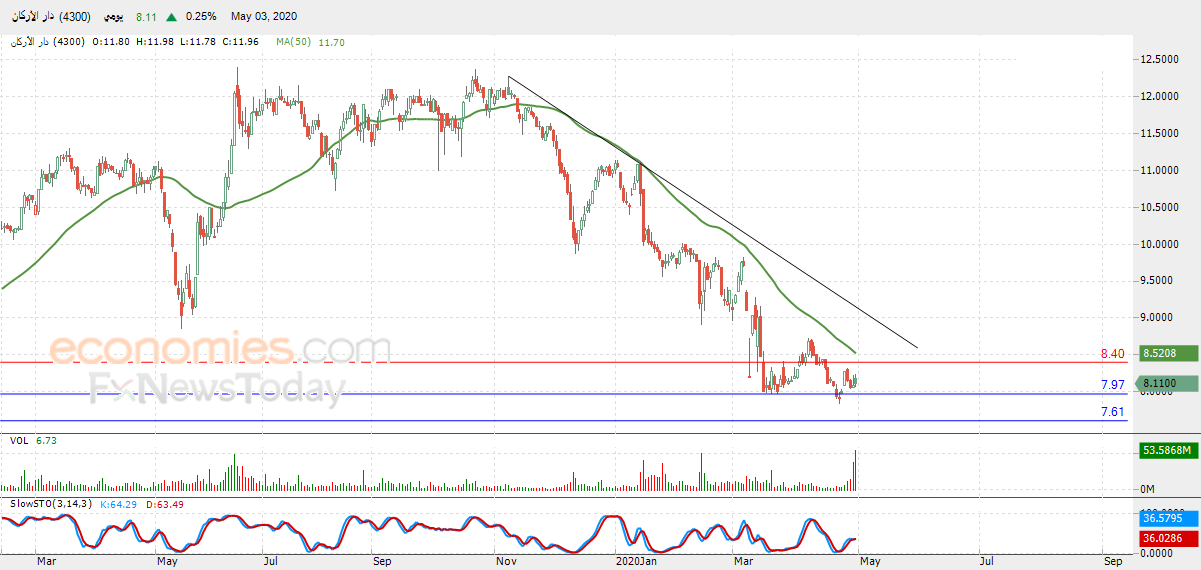Click the H:11.98 high value

[156, 42]
